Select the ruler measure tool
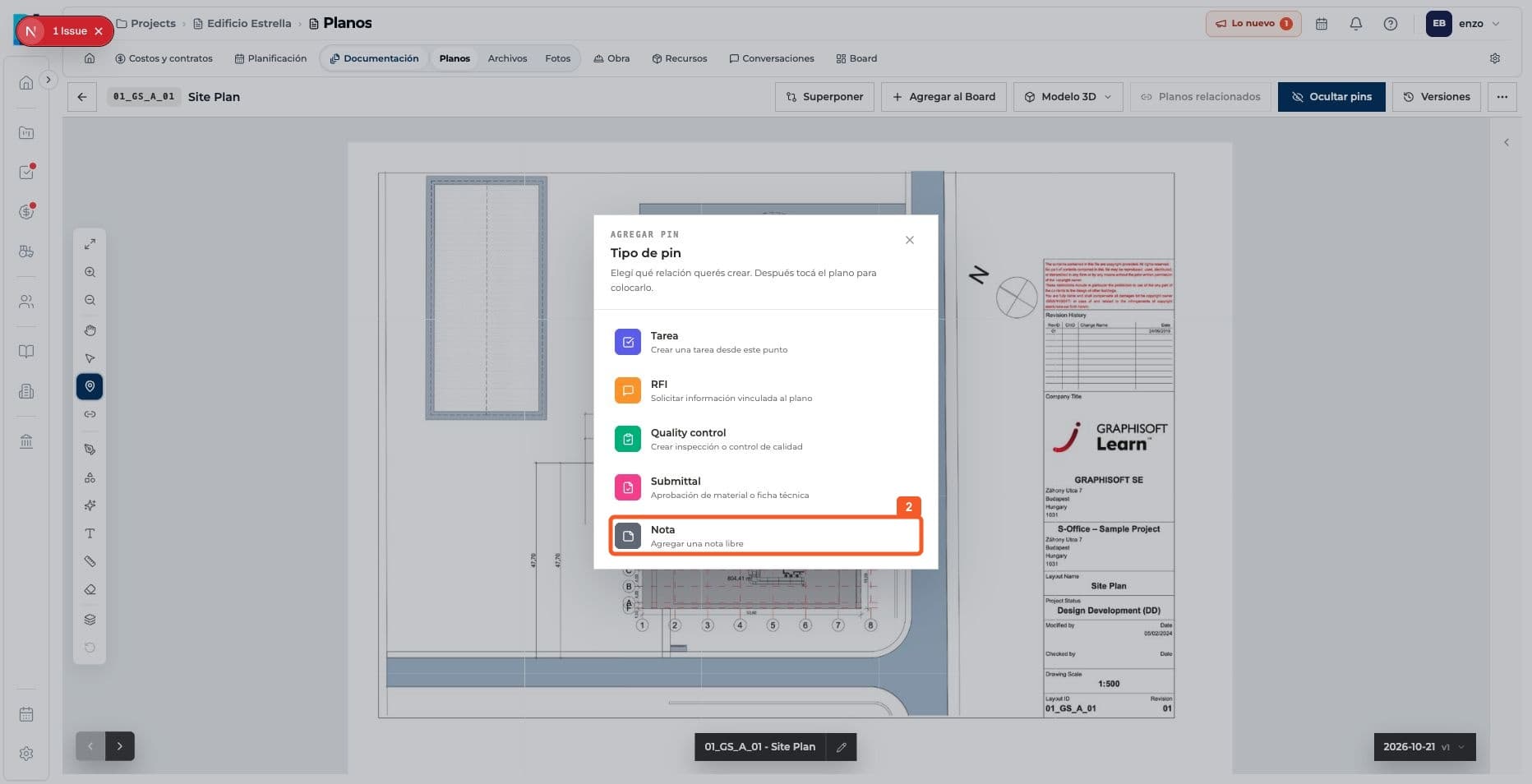 pyautogui.click(x=90, y=561)
